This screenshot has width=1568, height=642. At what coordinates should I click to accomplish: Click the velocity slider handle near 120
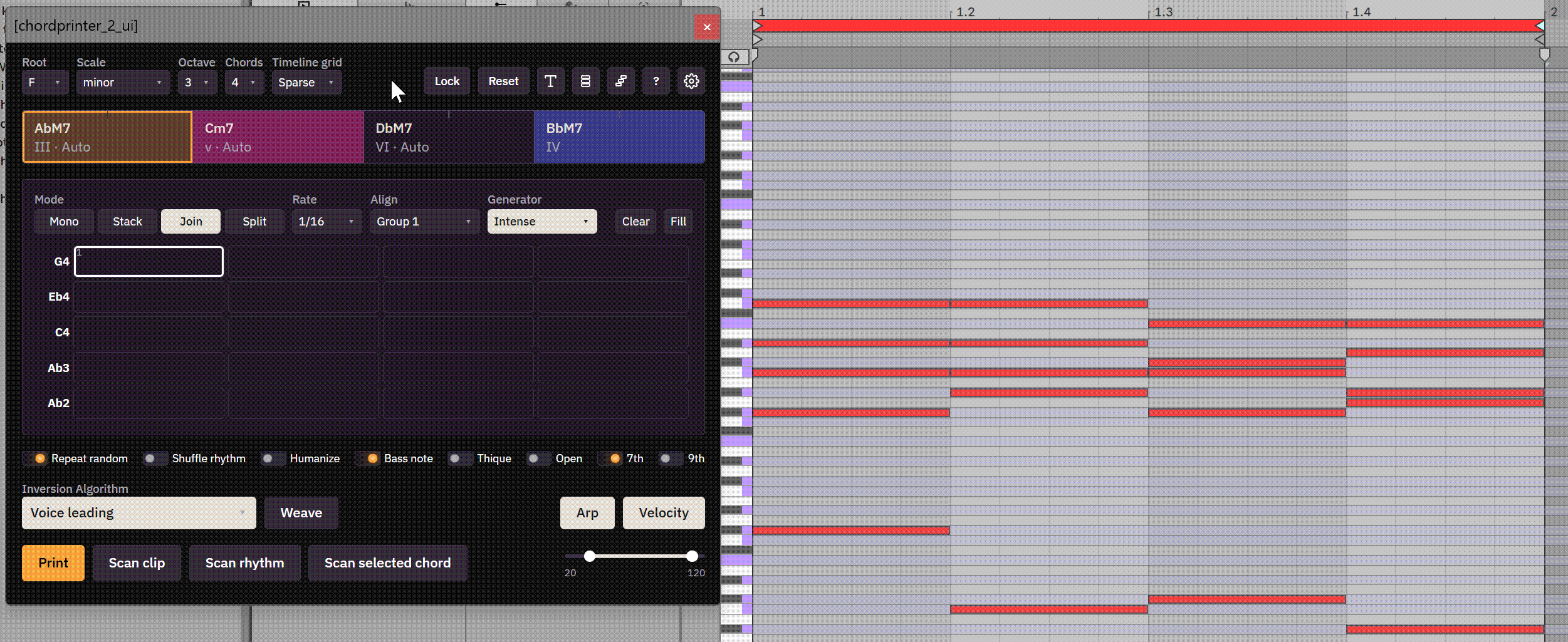click(692, 556)
